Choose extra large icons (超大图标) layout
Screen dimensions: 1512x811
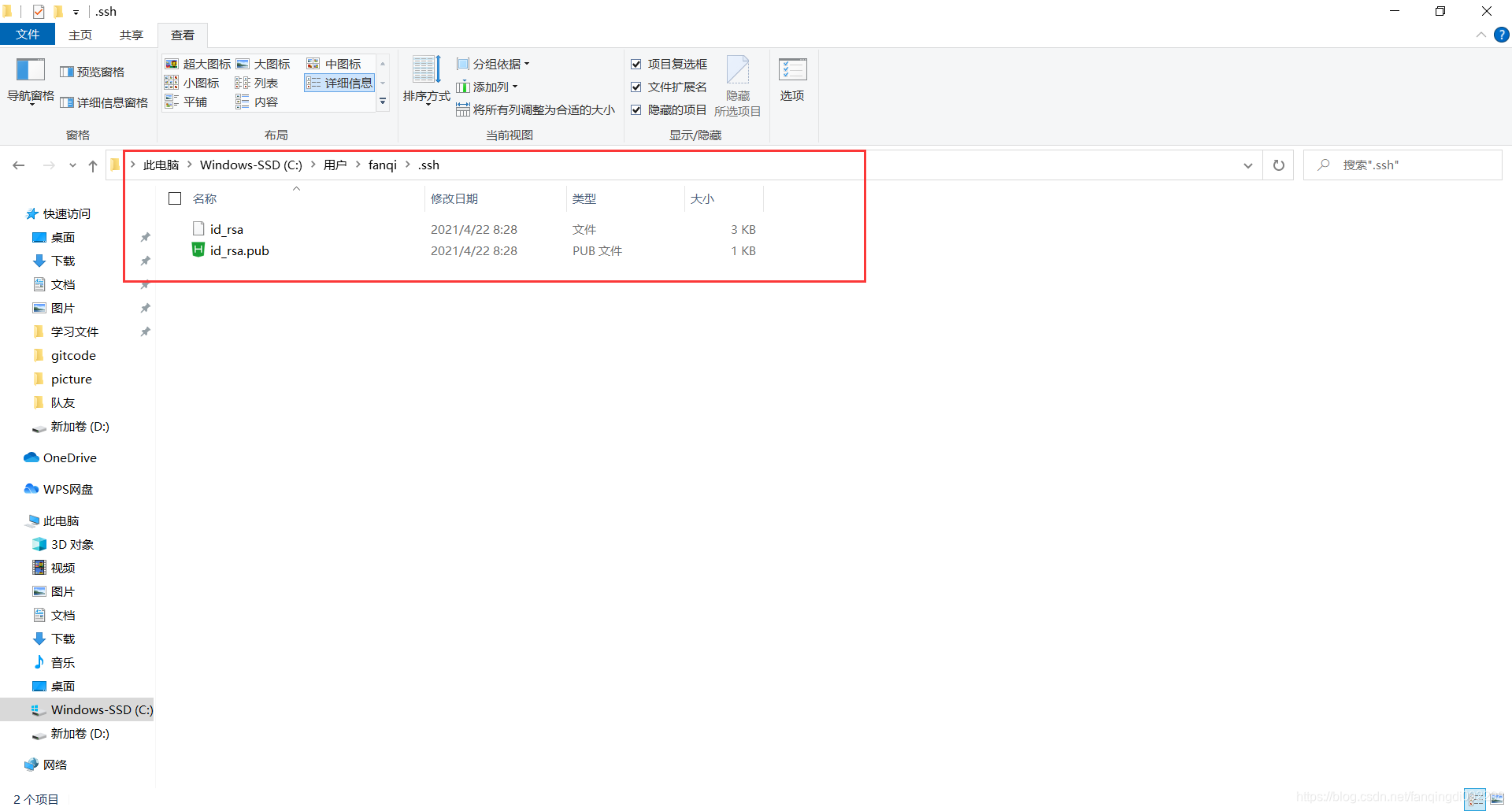198,64
